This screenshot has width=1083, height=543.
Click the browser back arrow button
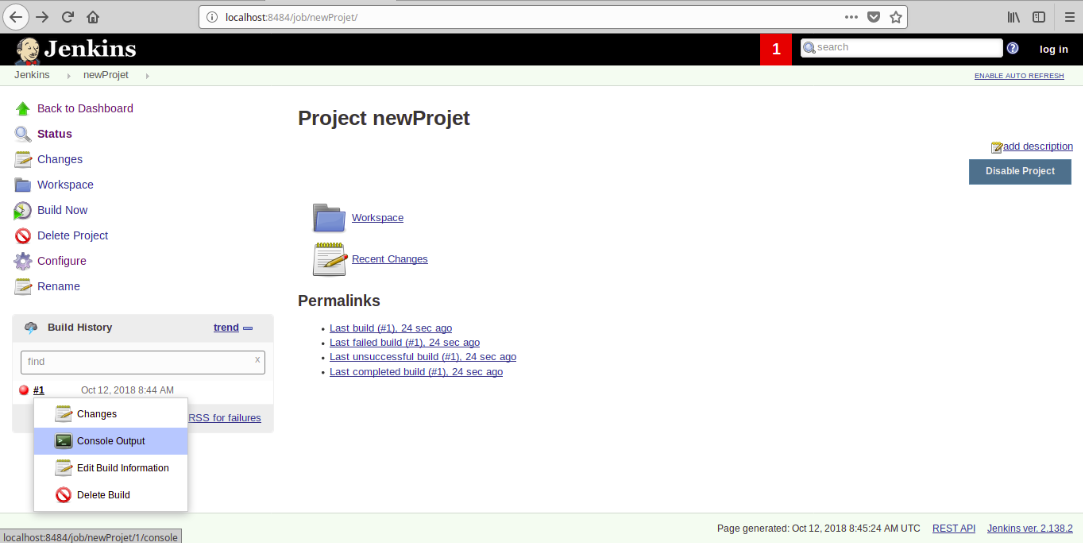pyautogui.click(x=16, y=17)
